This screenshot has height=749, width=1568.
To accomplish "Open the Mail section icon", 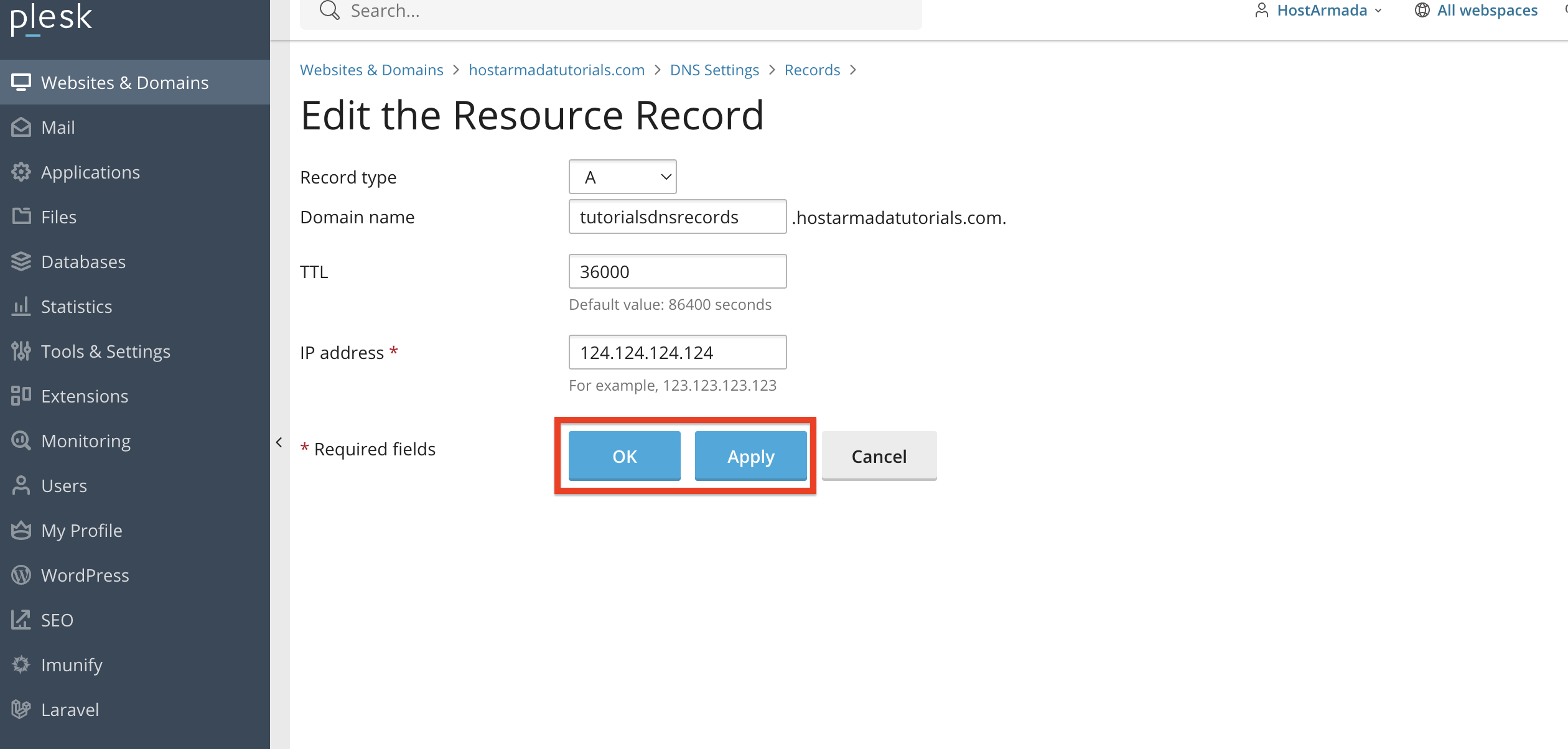I will click(22, 127).
